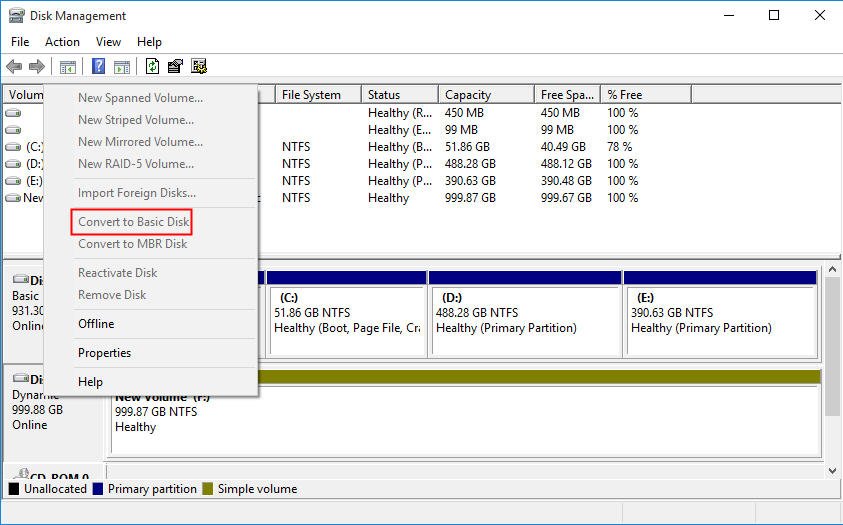Choose New Striped Volume entry
This screenshot has height=525, width=843.
pyautogui.click(x=136, y=120)
